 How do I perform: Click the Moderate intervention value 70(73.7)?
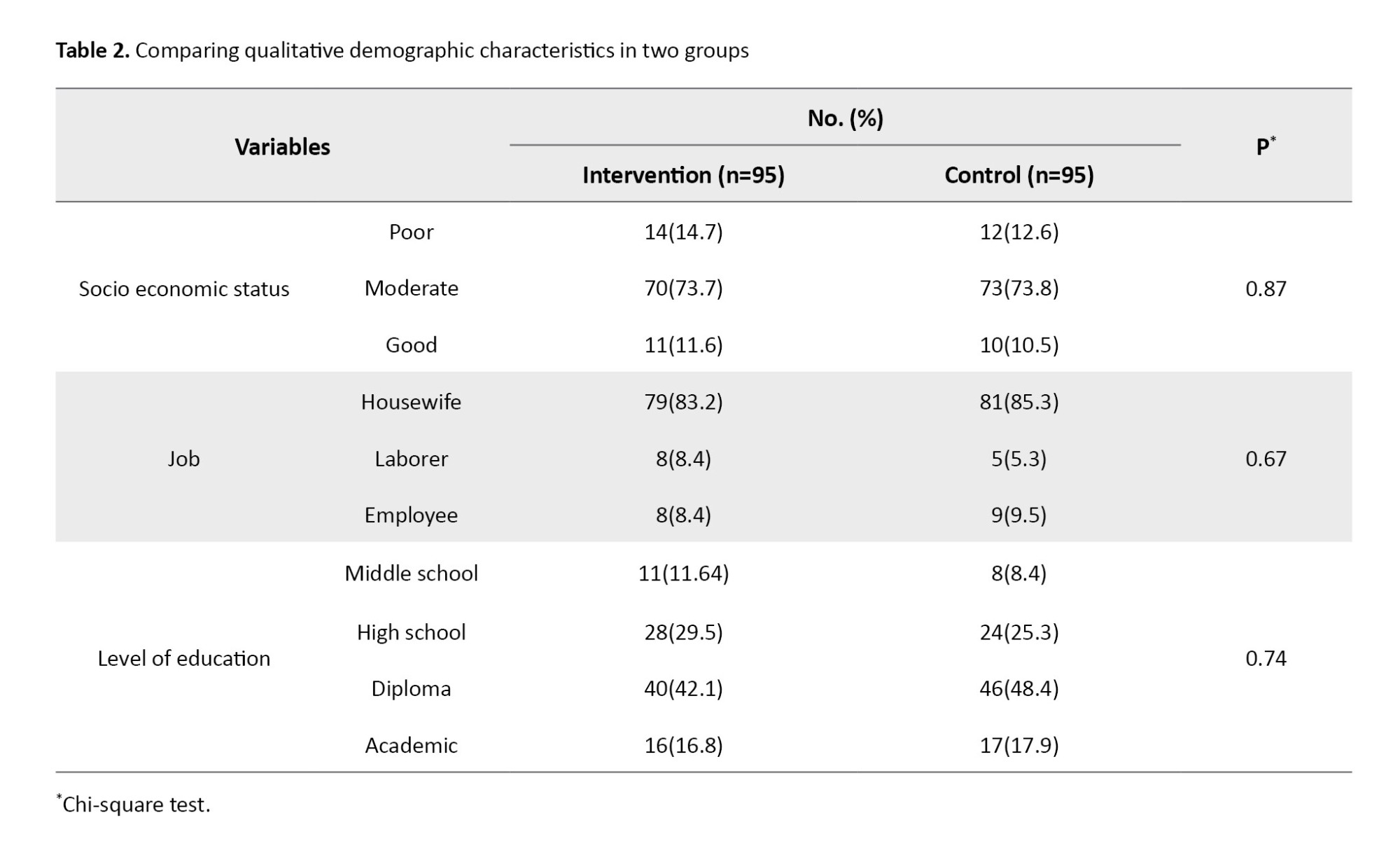coord(683,288)
